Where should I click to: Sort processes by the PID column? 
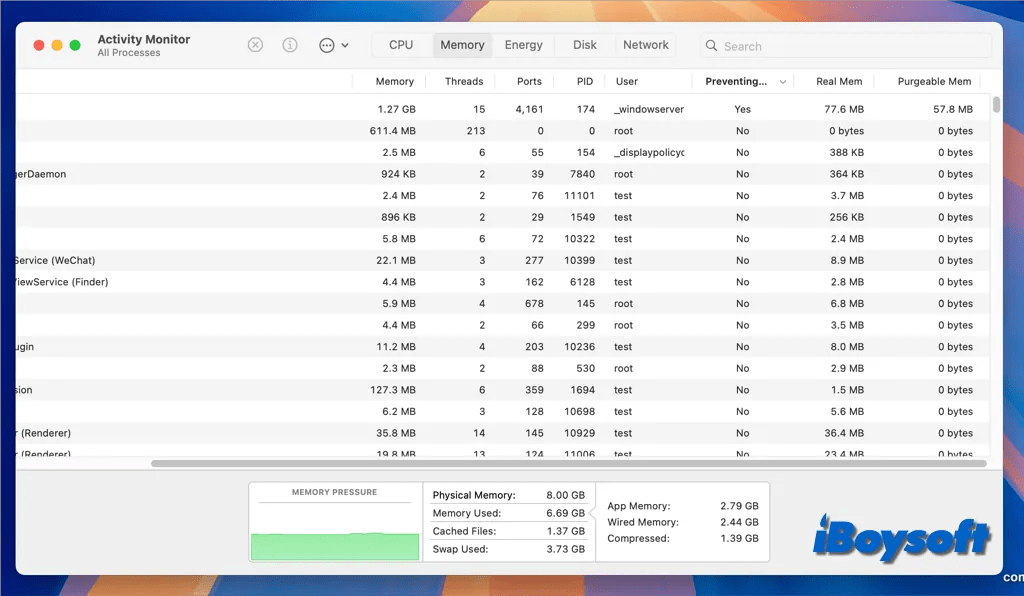584,81
